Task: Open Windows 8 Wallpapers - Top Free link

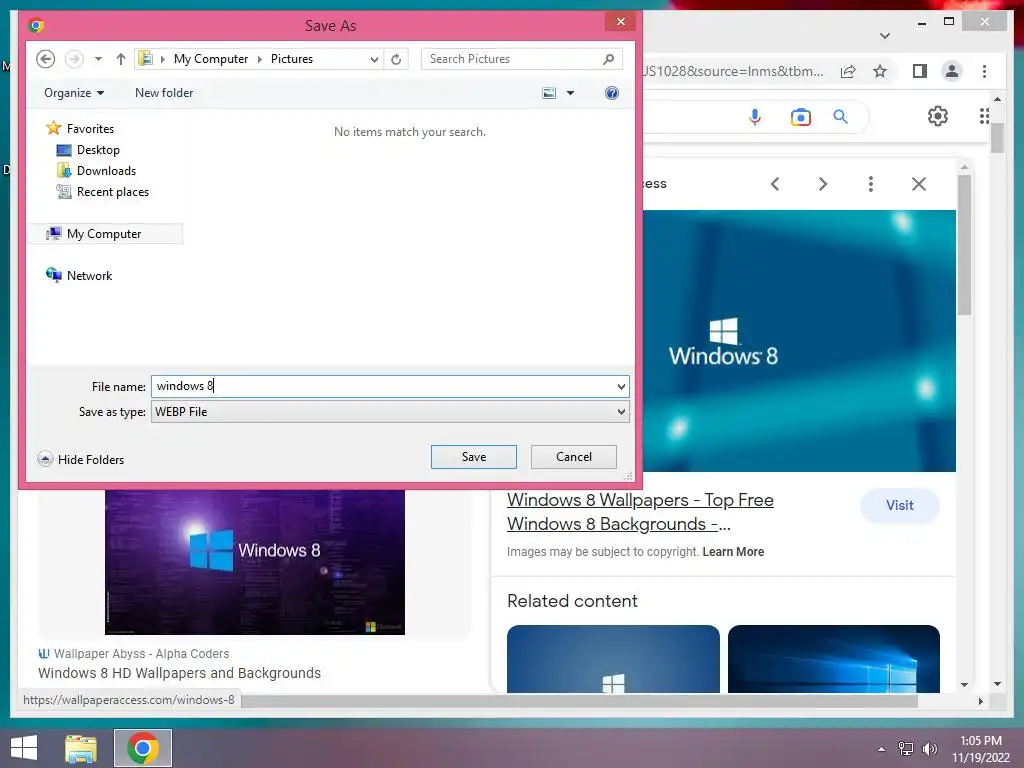Action: [x=640, y=512]
